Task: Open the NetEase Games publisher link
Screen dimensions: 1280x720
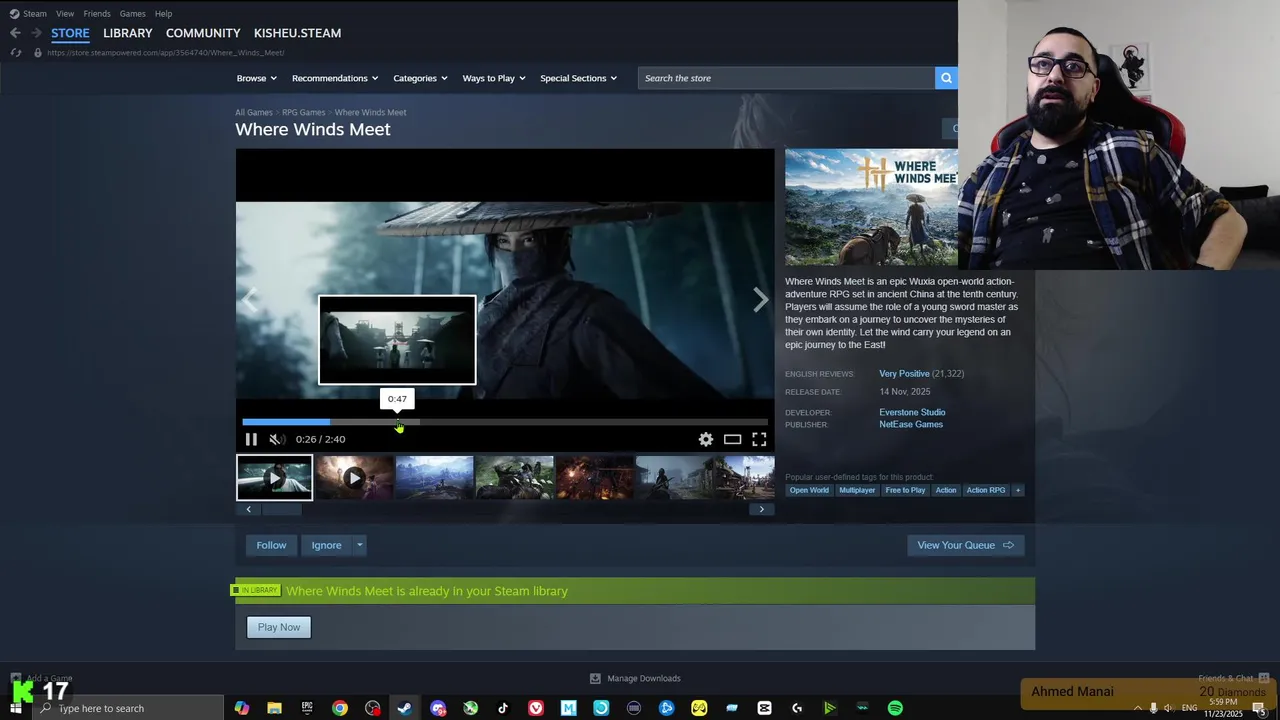Action: coord(911,424)
